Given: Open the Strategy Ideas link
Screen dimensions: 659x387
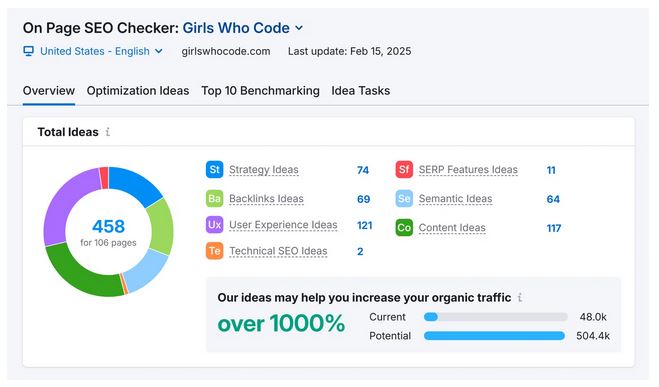Looking at the screenshot, I should (264, 170).
